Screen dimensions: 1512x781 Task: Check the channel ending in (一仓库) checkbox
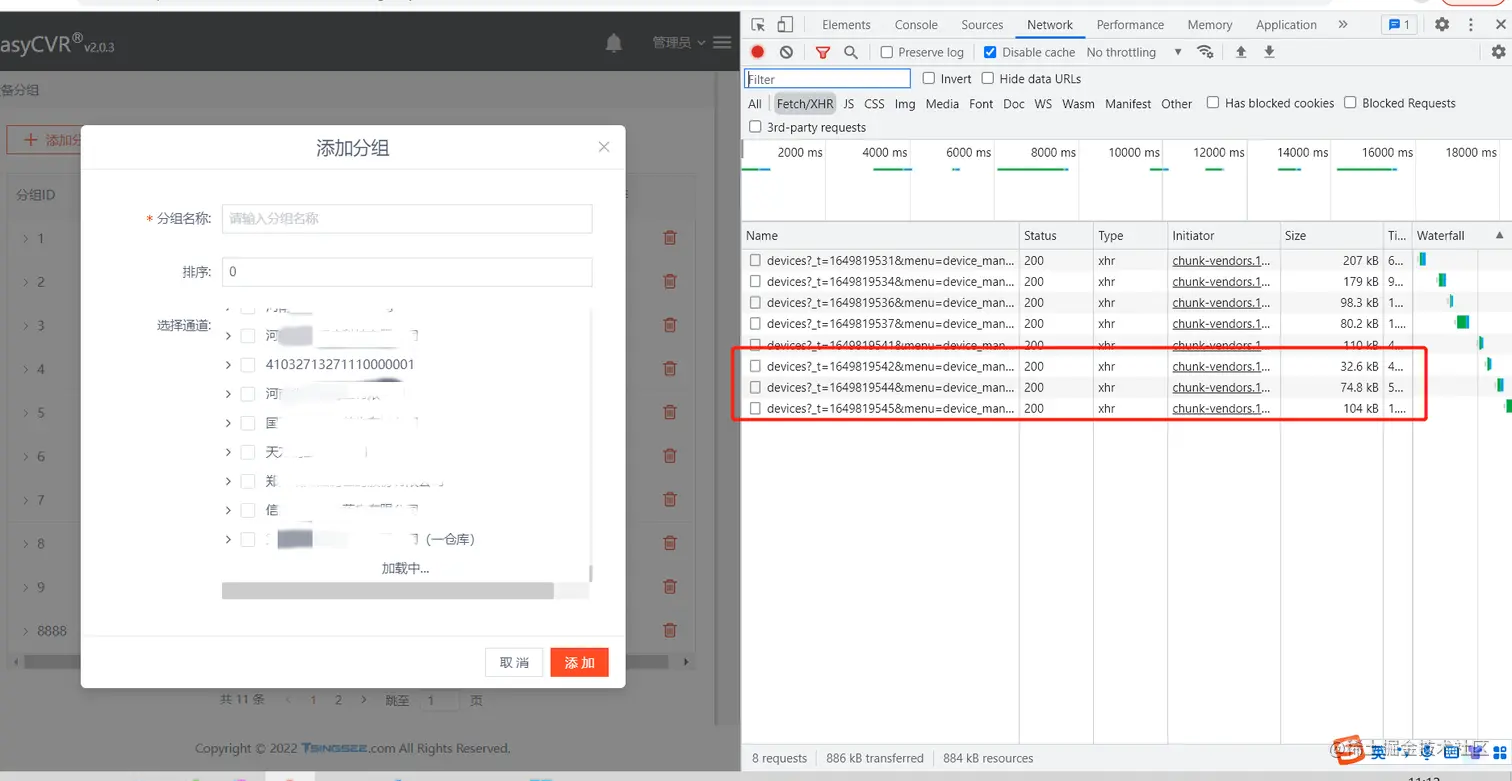pos(248,540)
